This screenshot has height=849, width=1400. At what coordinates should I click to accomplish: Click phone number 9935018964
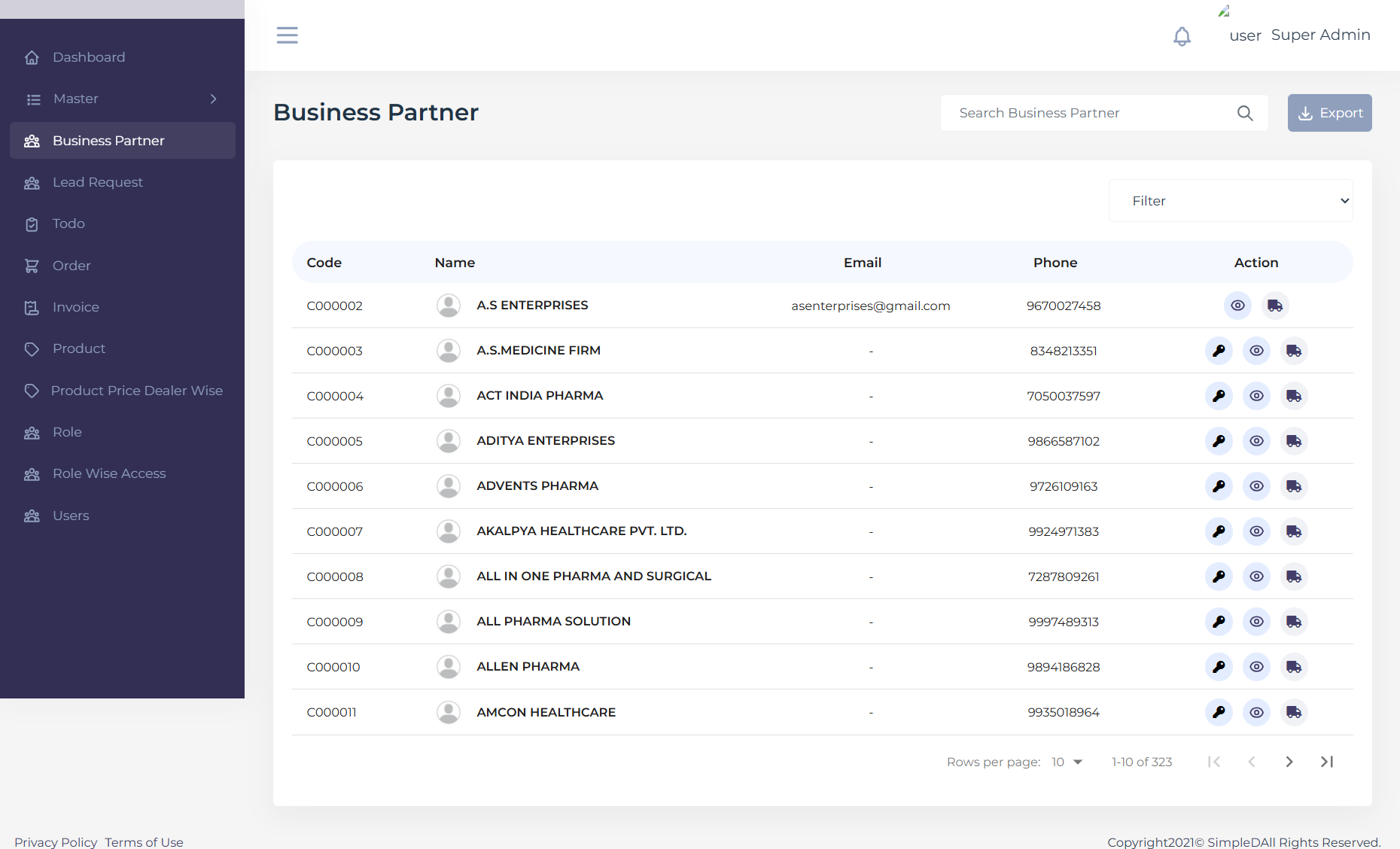(x=1063, y=712)
